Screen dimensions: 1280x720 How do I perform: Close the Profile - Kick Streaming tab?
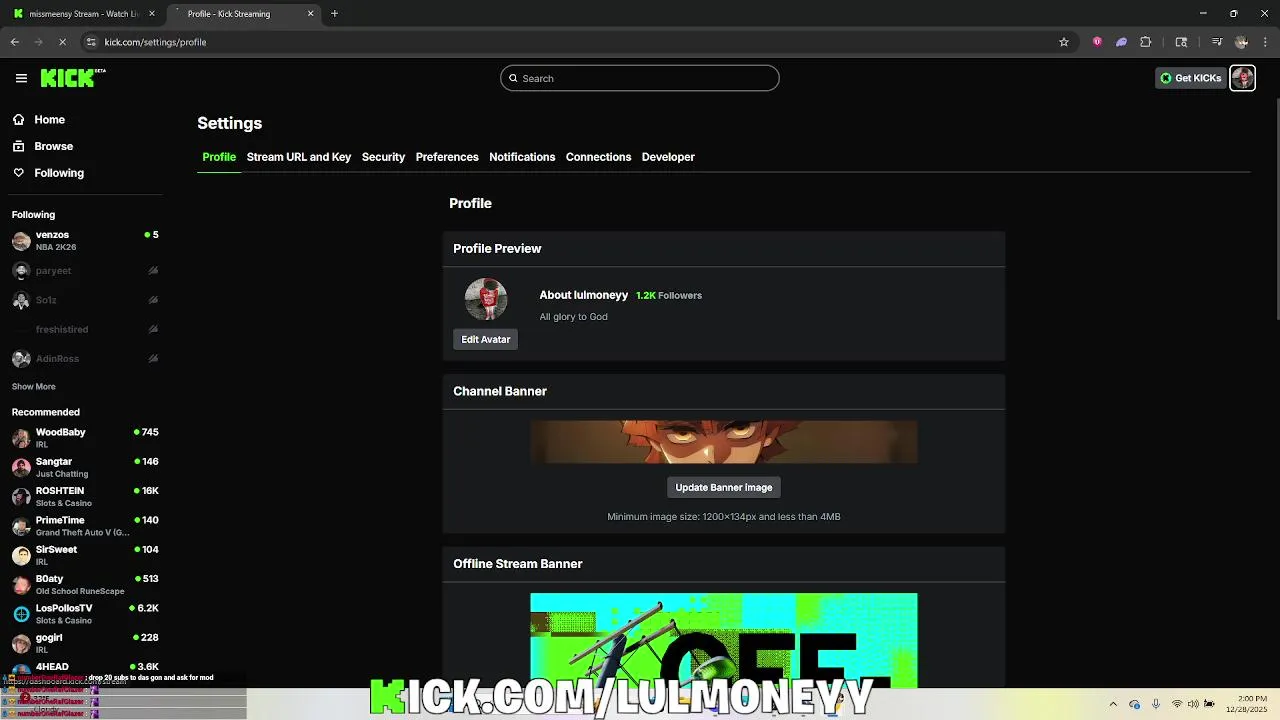tap(310, 14)
